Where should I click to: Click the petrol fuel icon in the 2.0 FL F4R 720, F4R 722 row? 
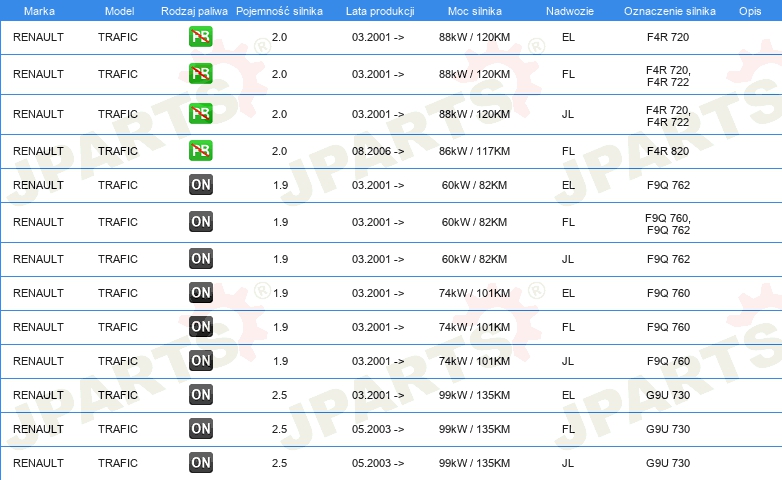pos(200,73)
